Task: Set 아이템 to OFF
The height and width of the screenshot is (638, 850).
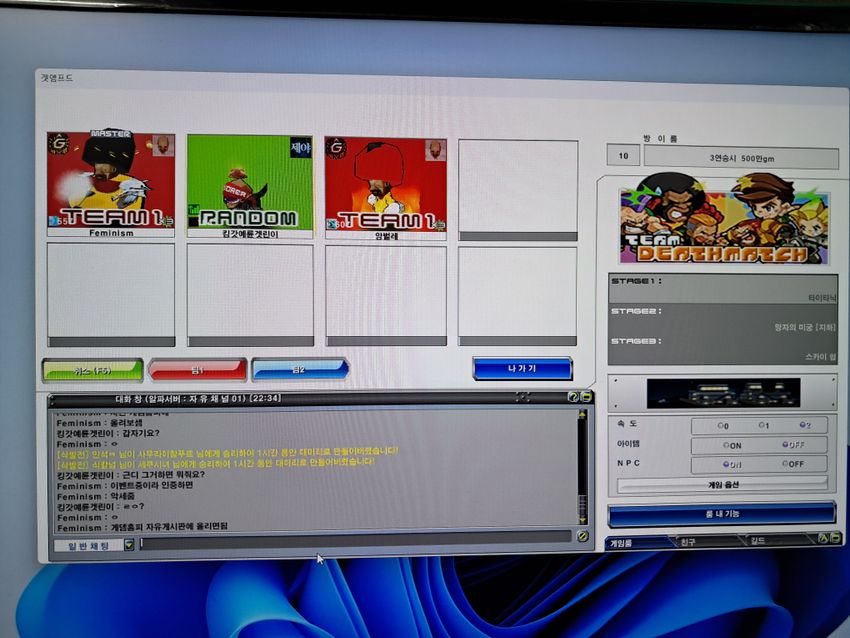Action: pos(793,445)
